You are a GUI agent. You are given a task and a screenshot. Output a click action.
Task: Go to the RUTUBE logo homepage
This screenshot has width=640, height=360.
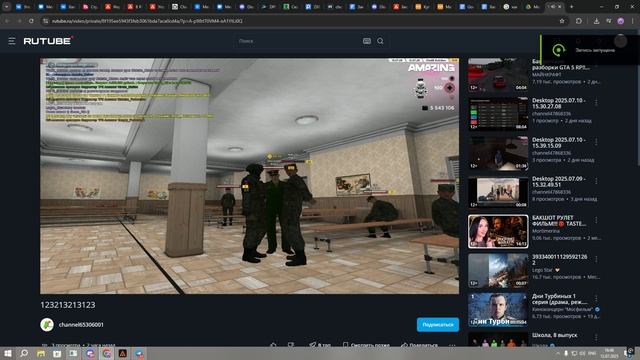pos(48,41)
